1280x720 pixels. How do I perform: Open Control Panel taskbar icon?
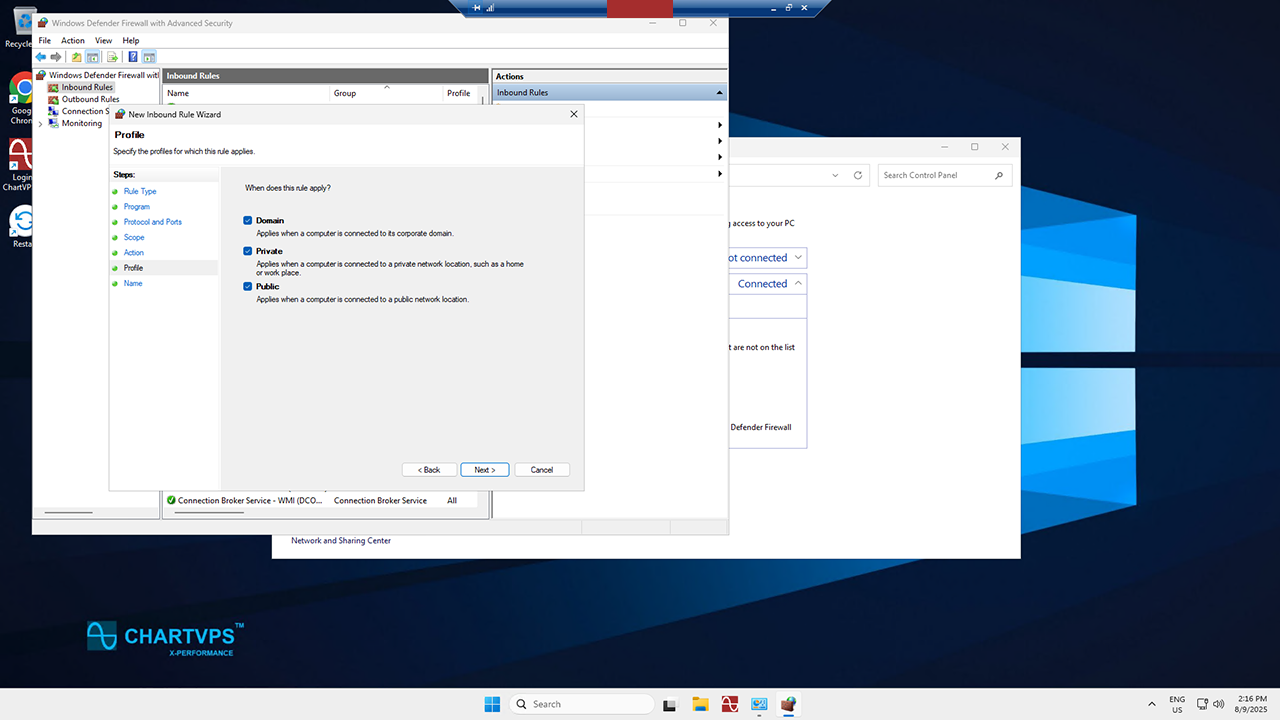759,704
